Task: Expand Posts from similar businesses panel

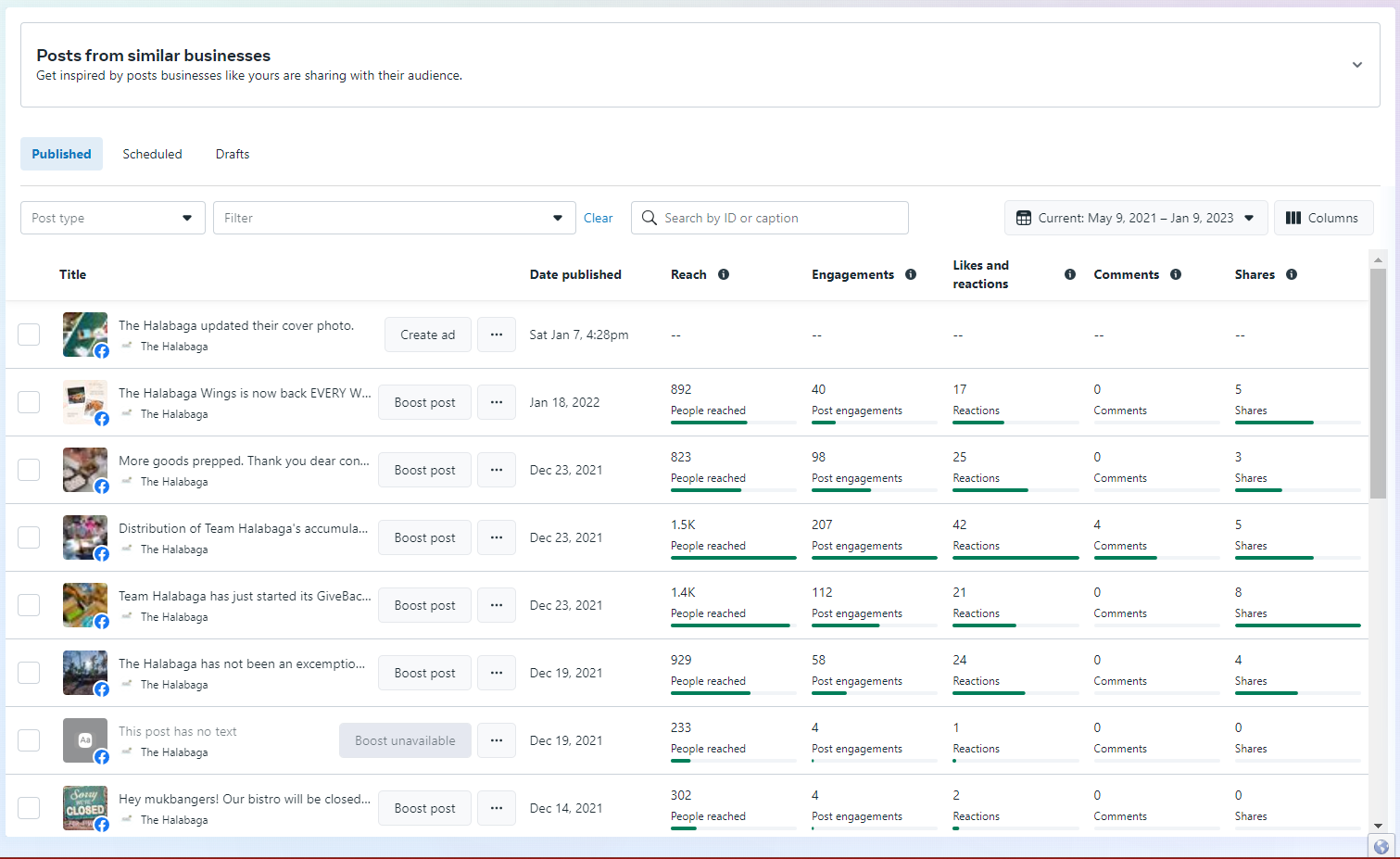Action: [1356, 65]
